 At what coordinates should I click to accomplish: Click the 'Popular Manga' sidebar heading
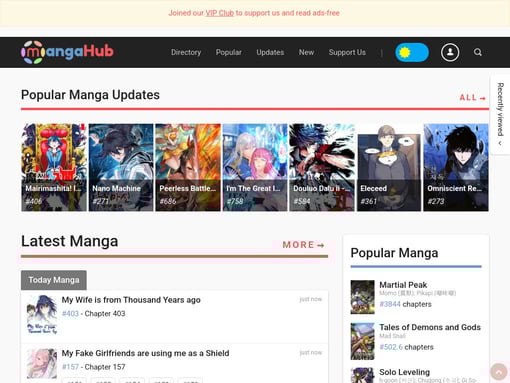(x=394, y=253)
